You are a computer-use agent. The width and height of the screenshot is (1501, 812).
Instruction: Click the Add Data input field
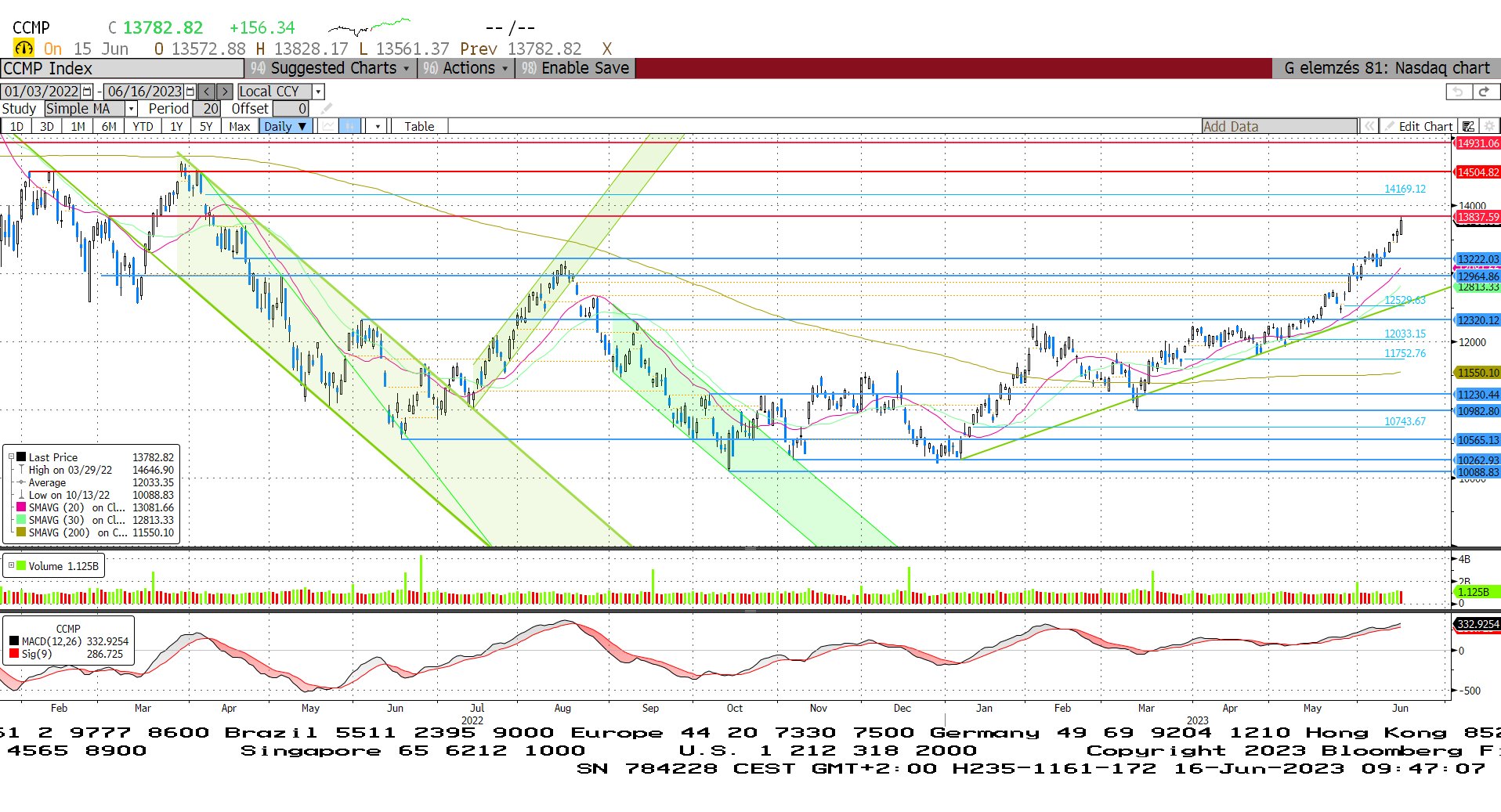pos(1279,126)
